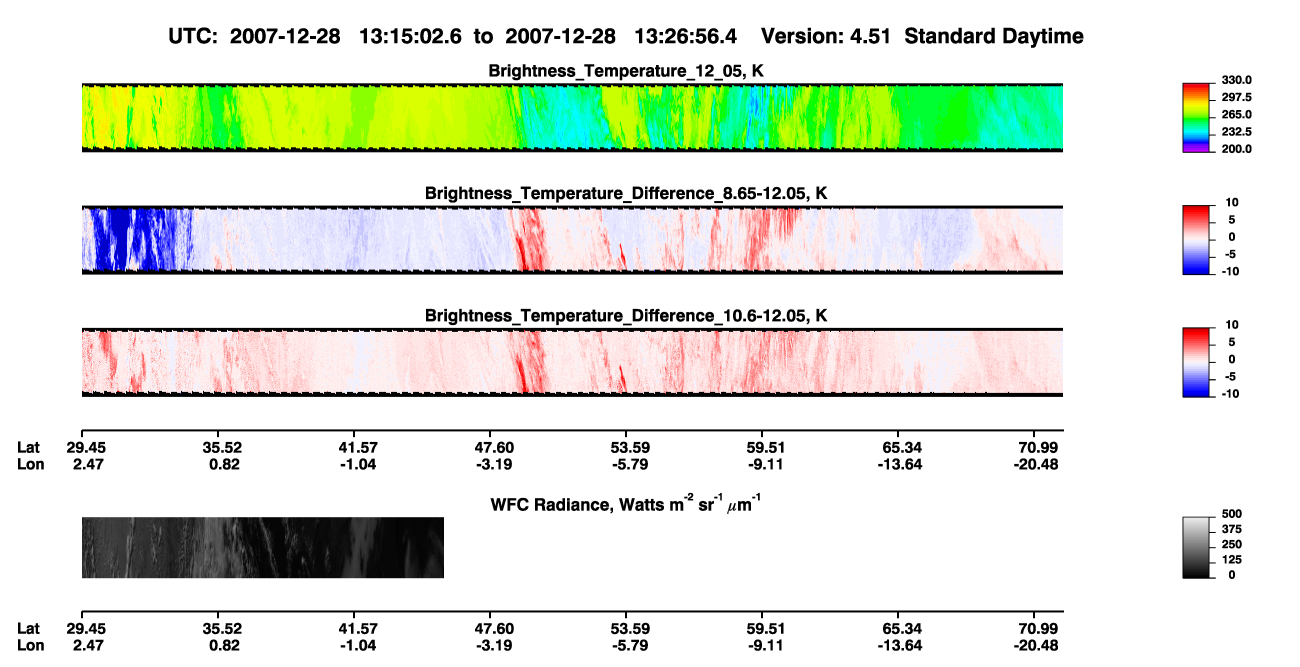The width and height of the screenshot is (1300, 667).
Task: Click the 125 tick on the grayscale colorbar
Action: (x=1234, y=560)
